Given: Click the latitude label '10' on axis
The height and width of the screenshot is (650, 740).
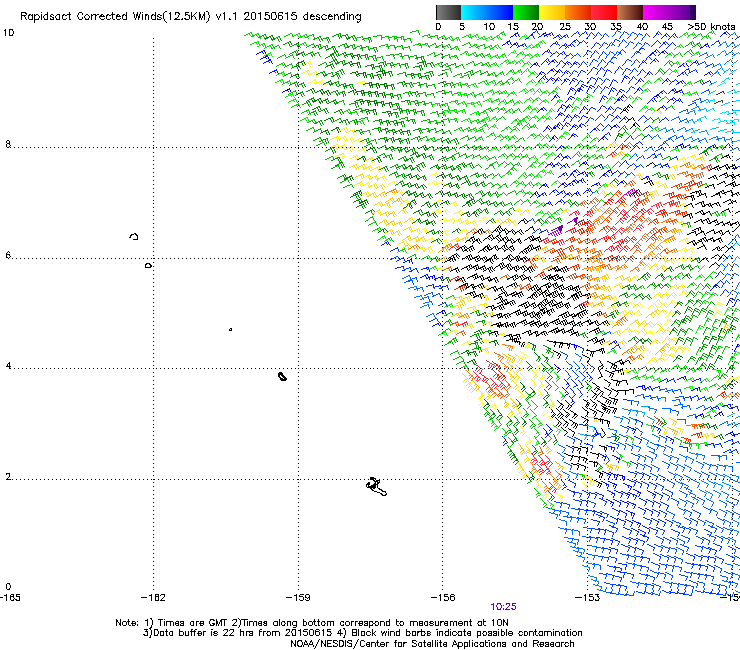Looking at the screenshot, I should pyautogui.click(x=8, y=33).
